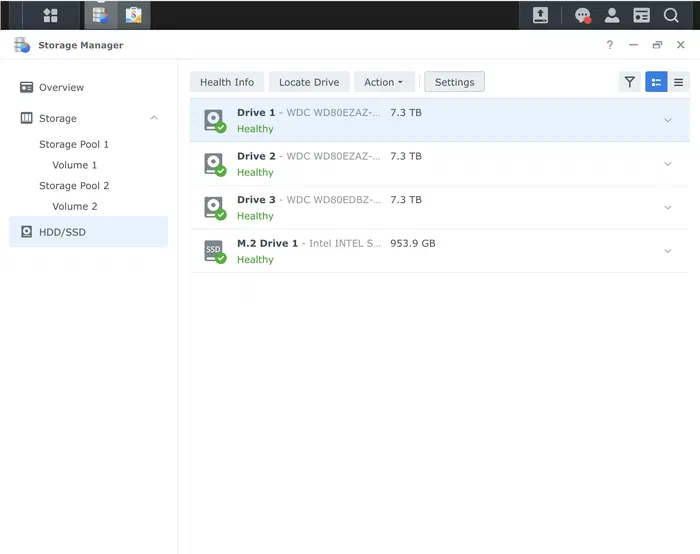
Task: Open the Action dropdown menu
Action: [384, 82]
